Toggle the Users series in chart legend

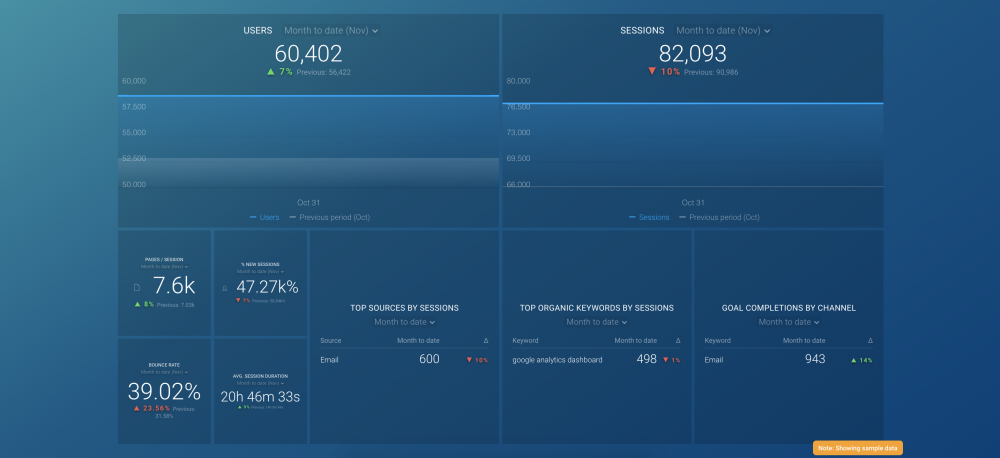pos(264,217)
